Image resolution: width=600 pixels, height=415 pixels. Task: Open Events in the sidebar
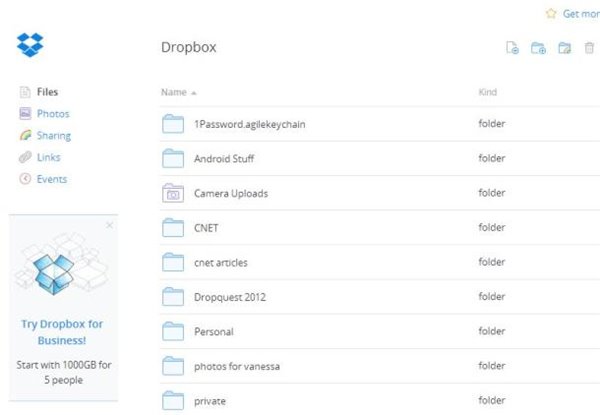pos(51,180)
